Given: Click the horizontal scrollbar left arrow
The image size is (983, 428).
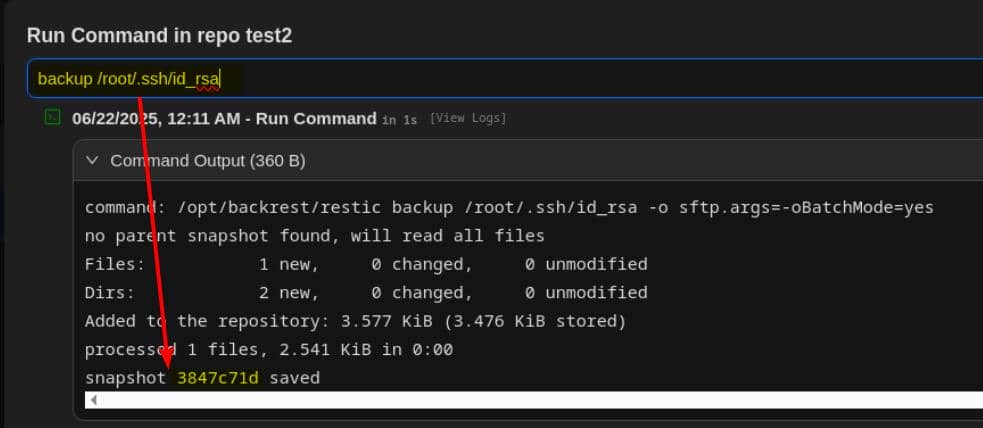Looking at the screenshot, I should tap(93, 400).
